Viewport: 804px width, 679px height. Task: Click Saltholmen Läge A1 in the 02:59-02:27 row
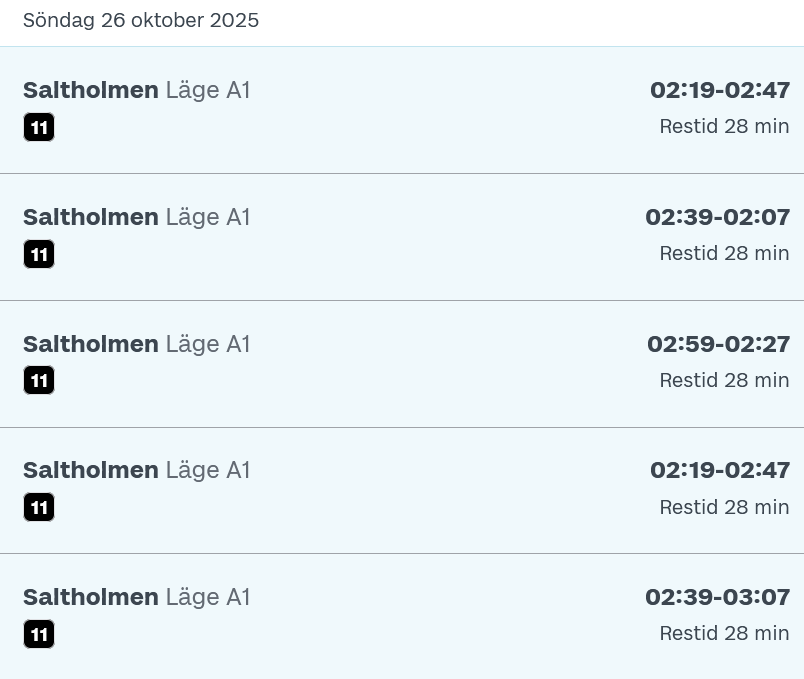click(137, 344)
